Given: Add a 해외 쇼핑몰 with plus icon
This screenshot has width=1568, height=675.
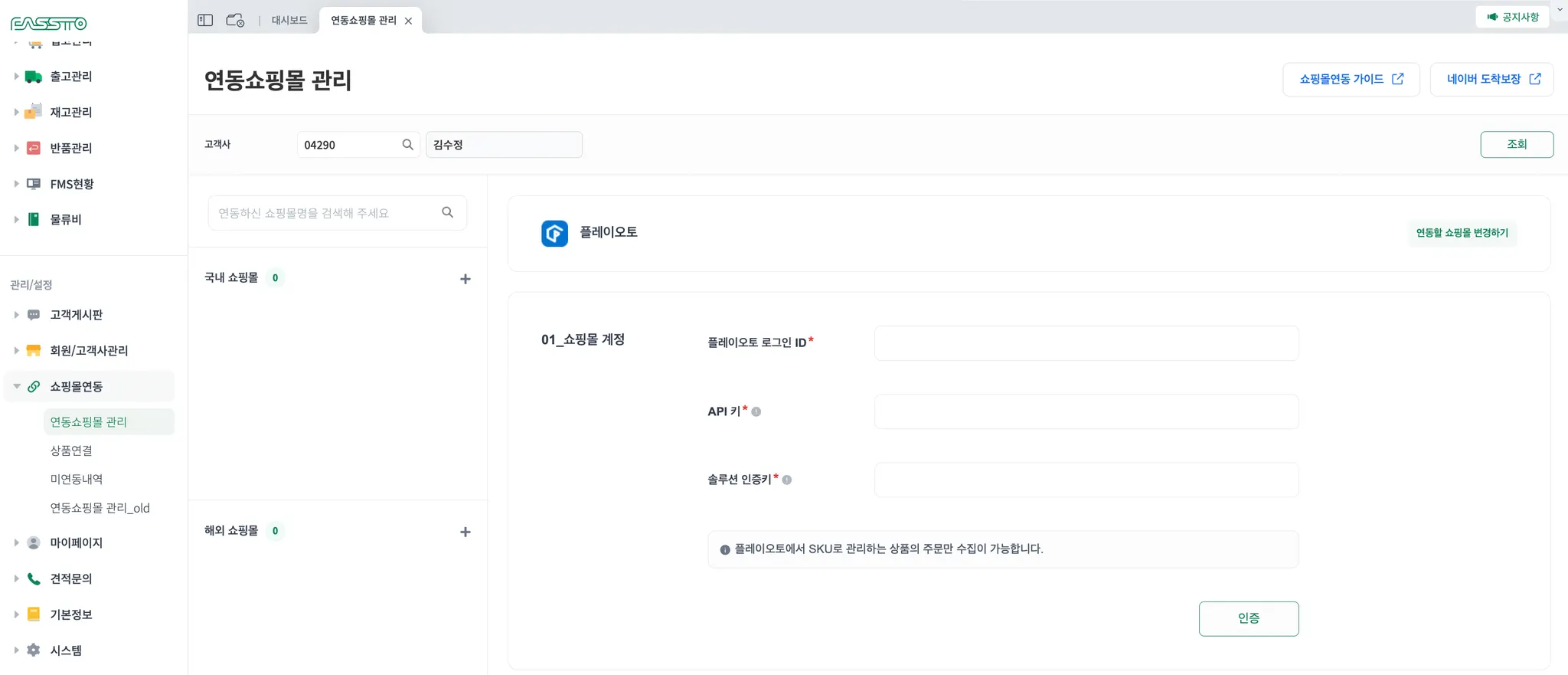Looking at the screenshot, I should point(465,532).
